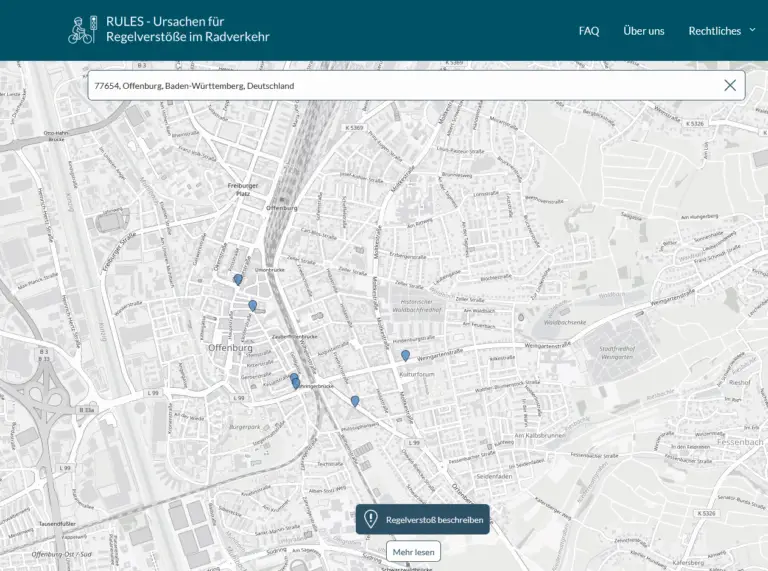Focus the address search field showing 77654 Offenburg

[400, 86]
